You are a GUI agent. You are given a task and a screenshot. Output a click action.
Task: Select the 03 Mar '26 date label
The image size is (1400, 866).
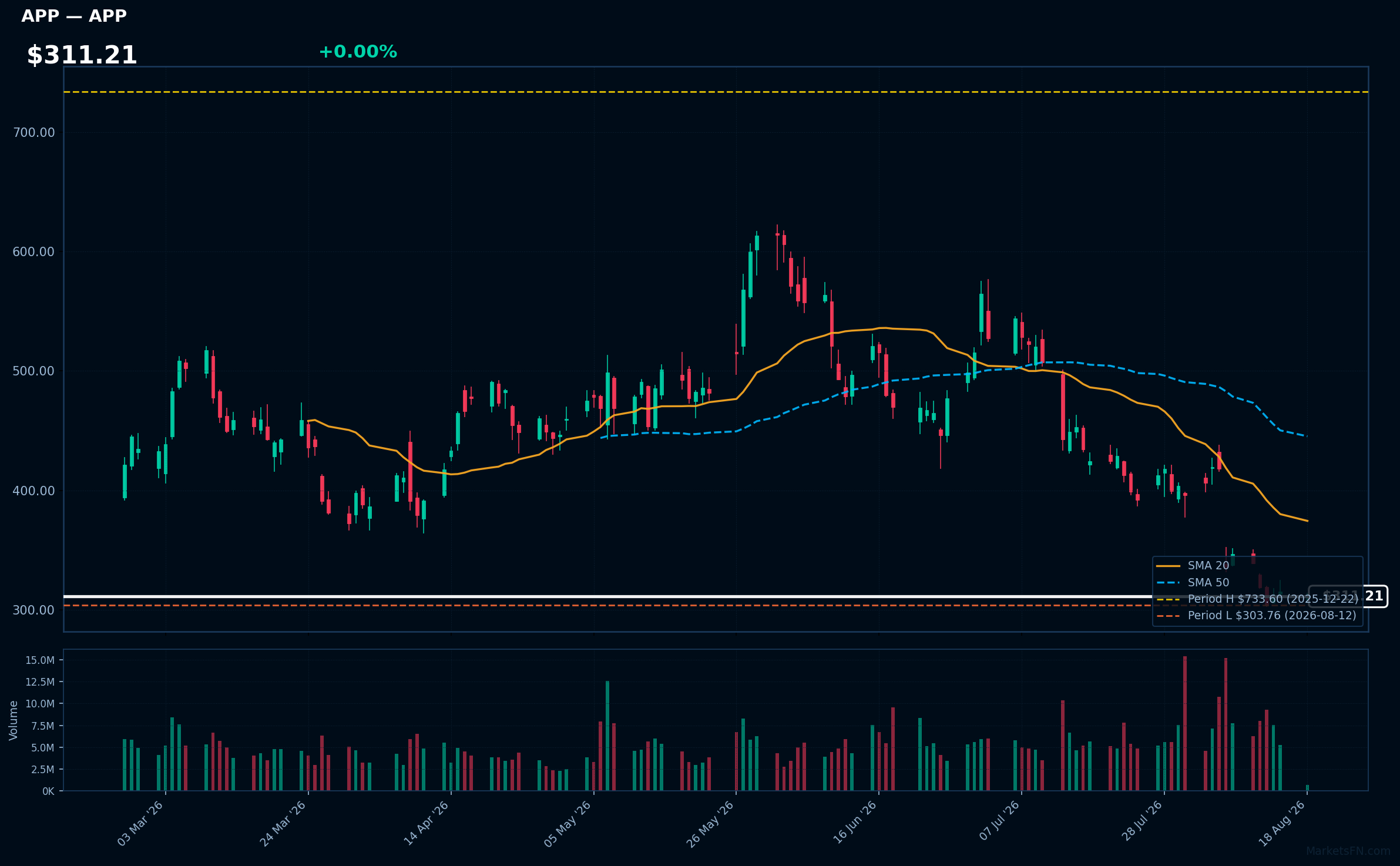point(140,823)
